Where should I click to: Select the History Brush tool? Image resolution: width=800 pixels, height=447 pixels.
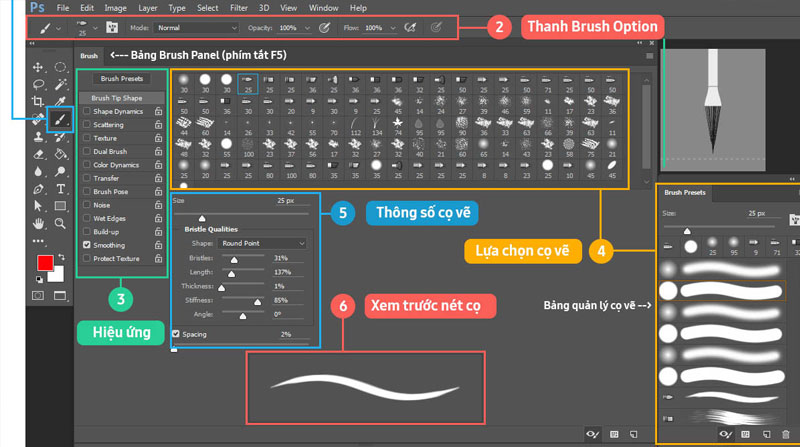tap(60, 137)
